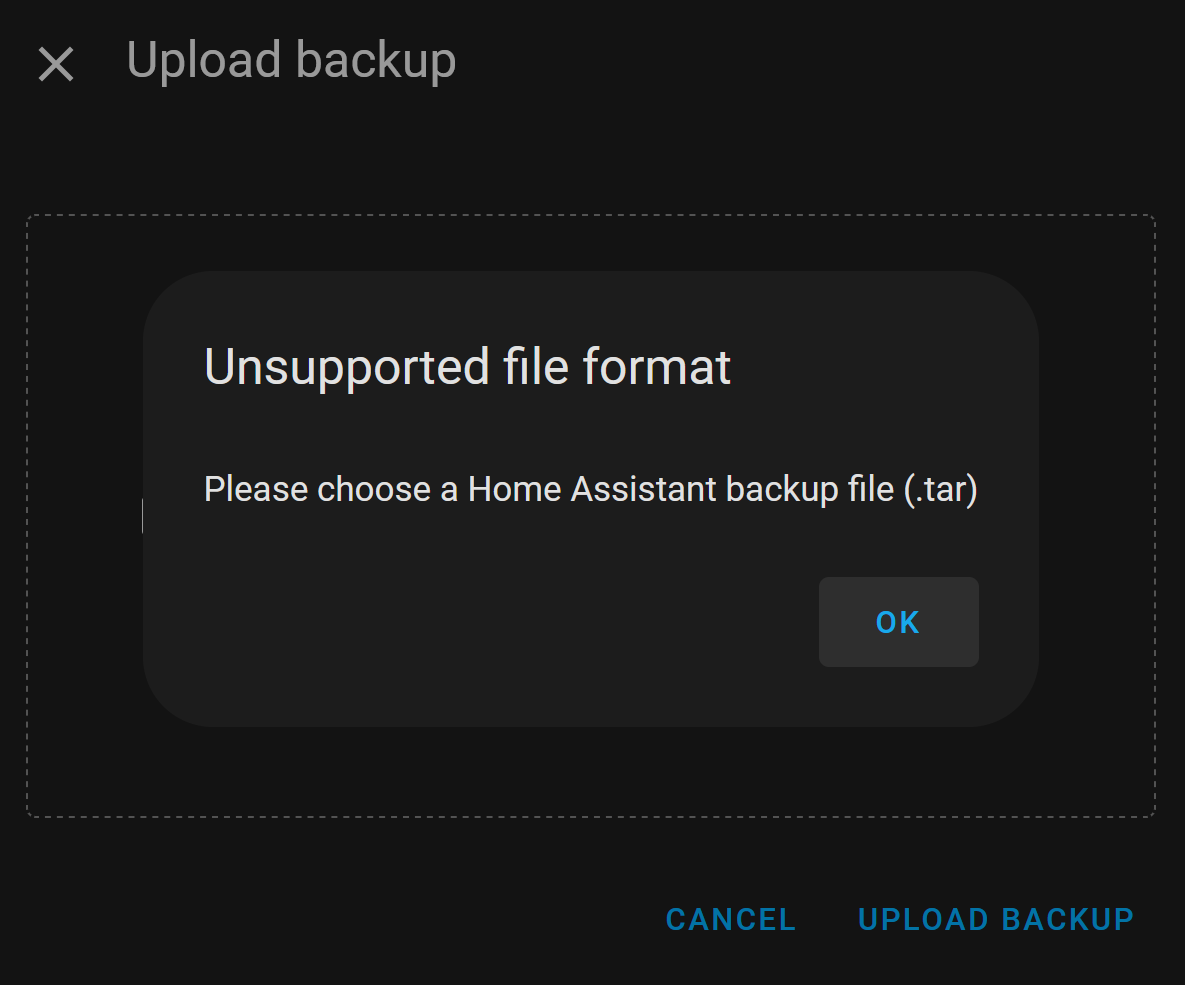The width and height of the screenshot is (1185, 985).
Task: Dismiss the error alert using OK
Action: point(899,622)
